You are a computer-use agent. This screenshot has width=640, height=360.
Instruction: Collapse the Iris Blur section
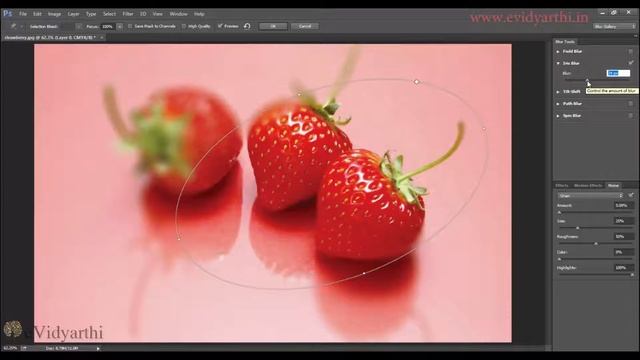[558, 63]
